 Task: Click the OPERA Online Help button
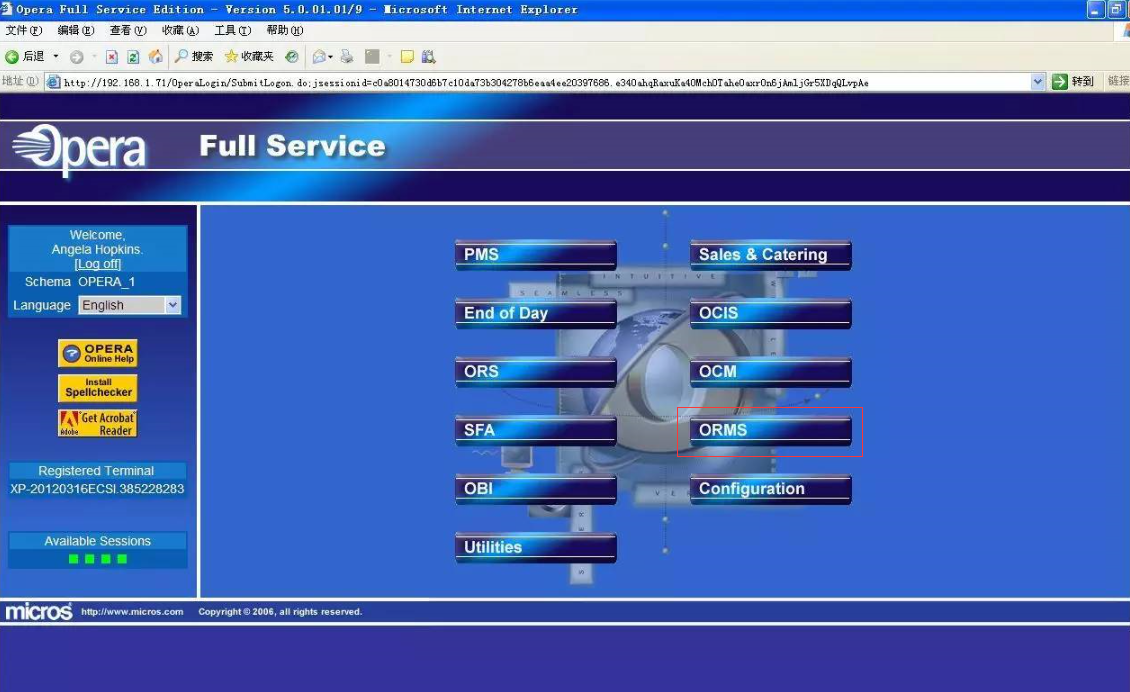tap(98, 353)
